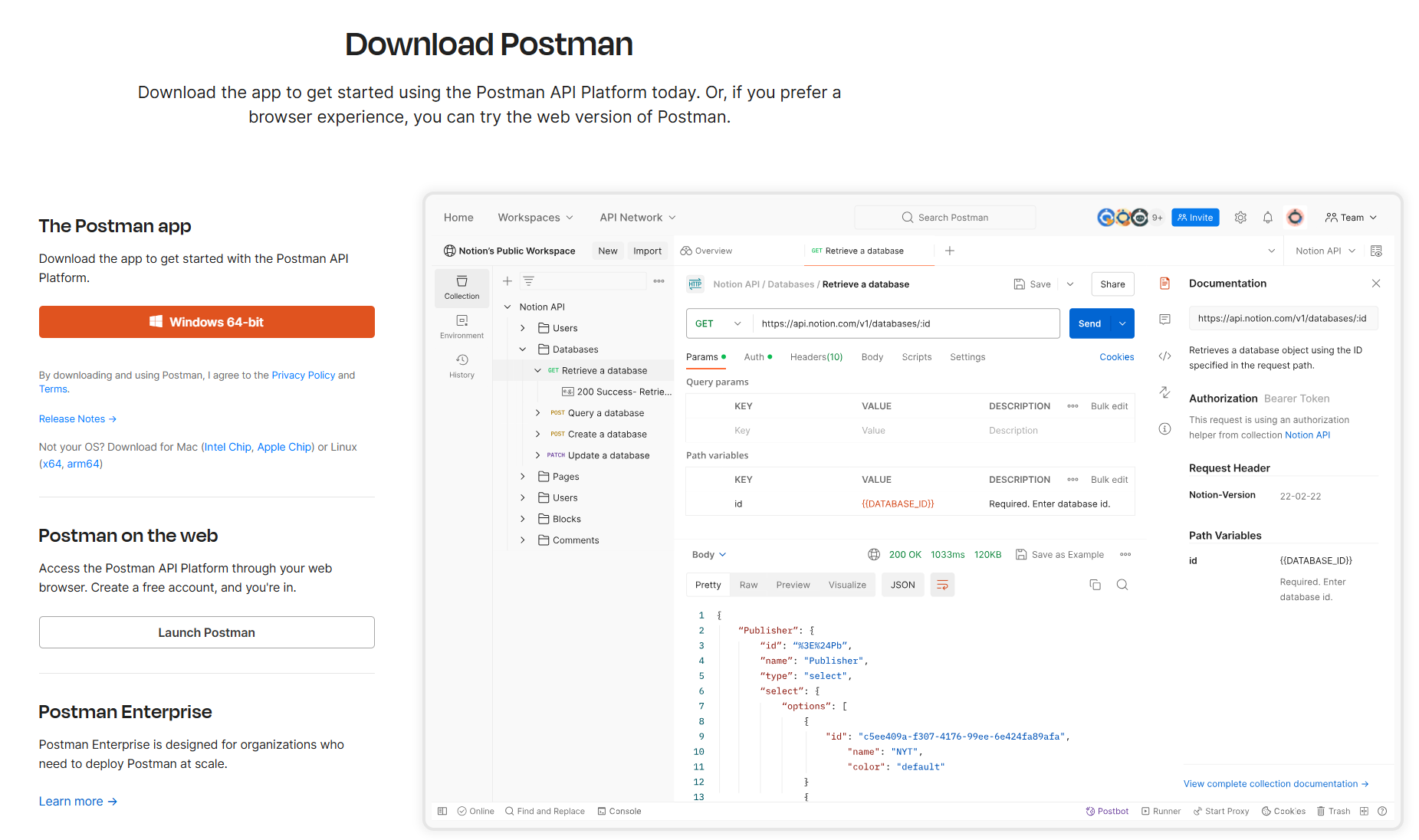Screen dimensions: 1419x840
Task: Open the History sidebar panel
Action: 462,366
